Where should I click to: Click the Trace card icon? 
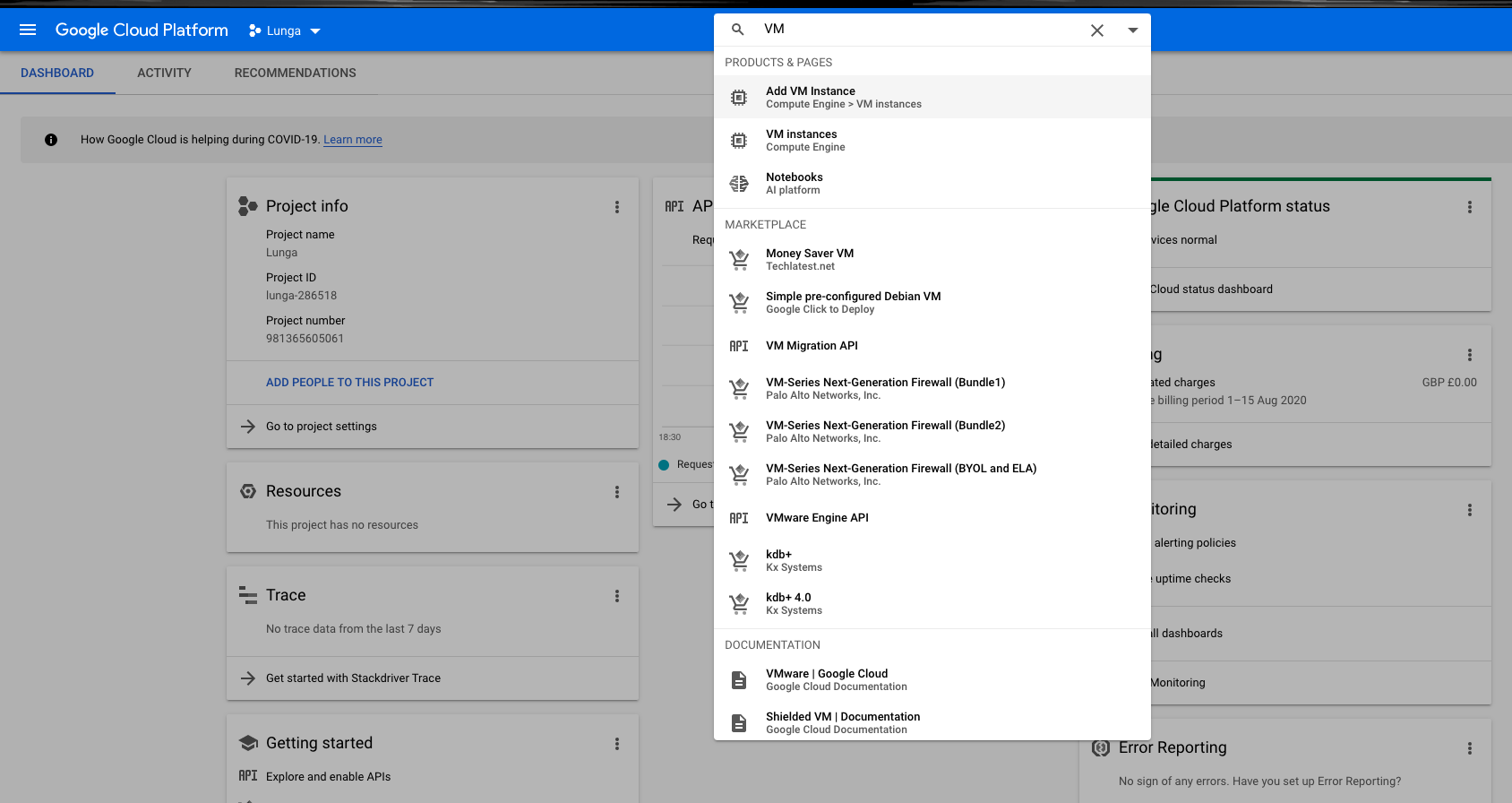pos(248,595)
